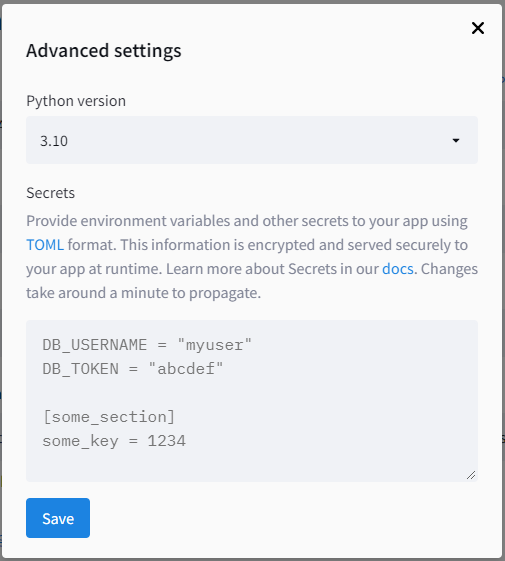Screen dimensions: 505x561
Task: Click the Advanced settings heading
Action: pyautogui.click(x=104, y=50)
